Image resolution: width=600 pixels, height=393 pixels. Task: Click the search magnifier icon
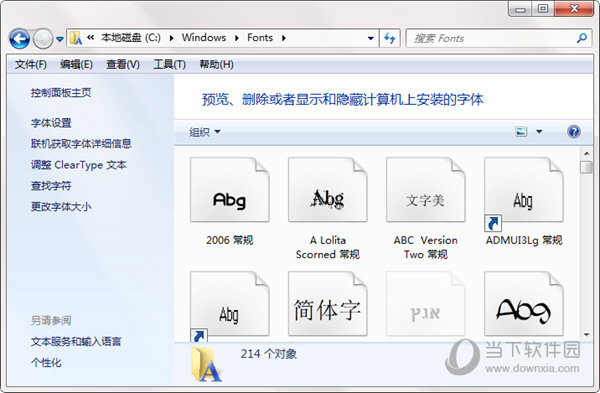pos(582,38)
